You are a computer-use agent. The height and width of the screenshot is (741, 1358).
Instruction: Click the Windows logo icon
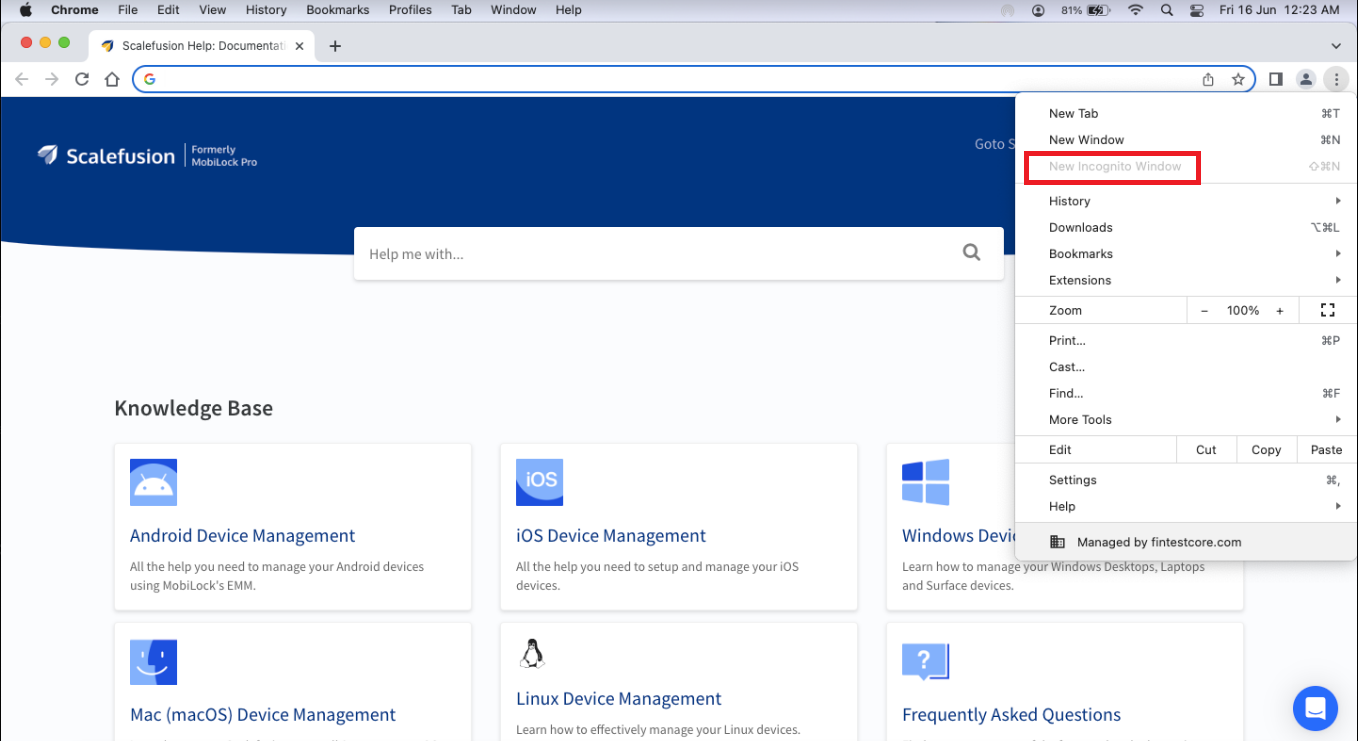[x=925, y=482]
